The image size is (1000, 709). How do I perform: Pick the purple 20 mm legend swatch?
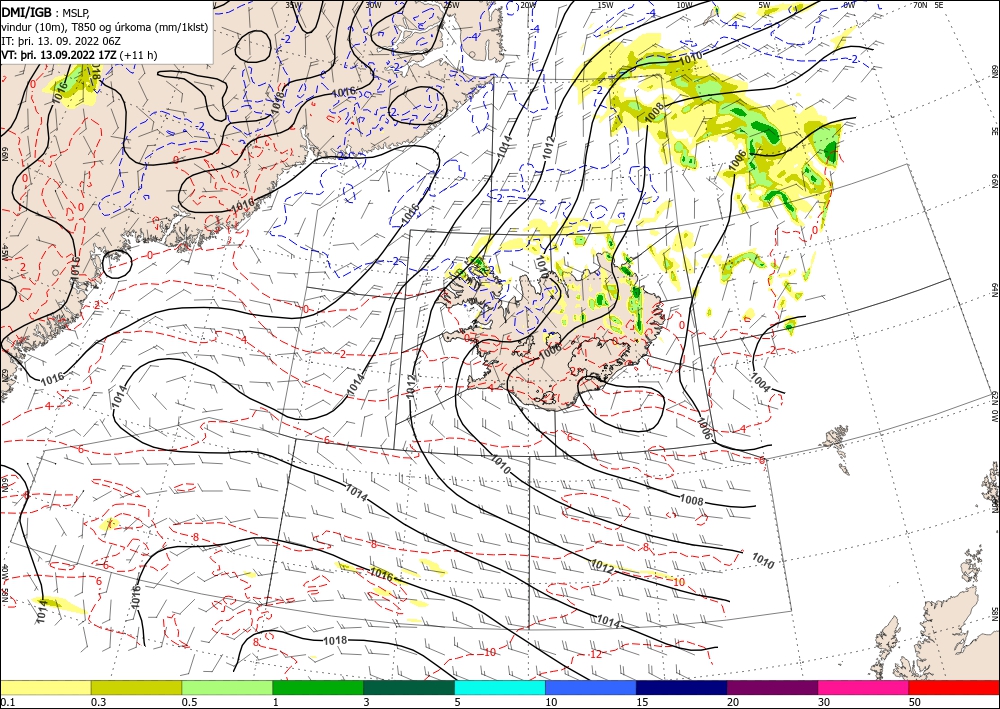pyautogui.click(x=772, y=687)
